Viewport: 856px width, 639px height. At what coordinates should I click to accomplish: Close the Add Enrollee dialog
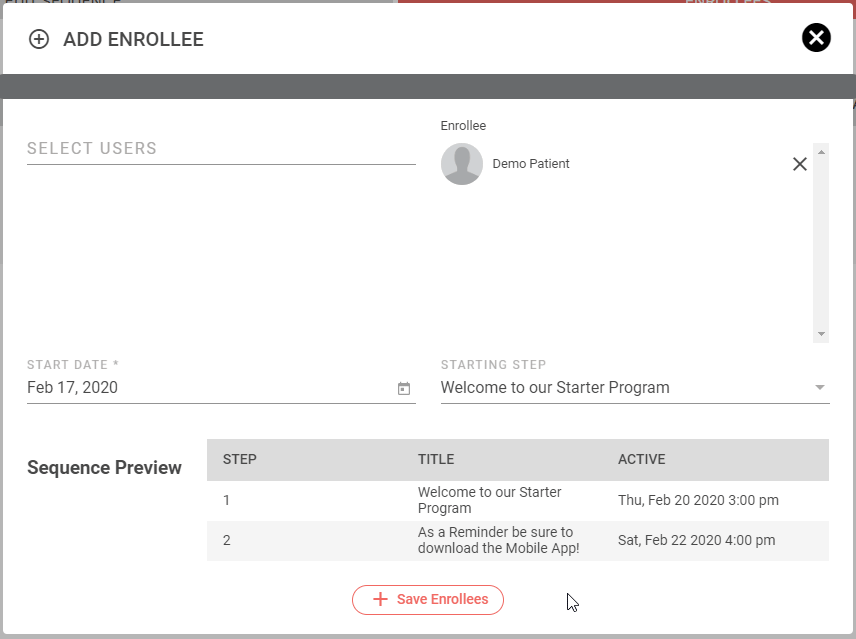click(816, 38)
